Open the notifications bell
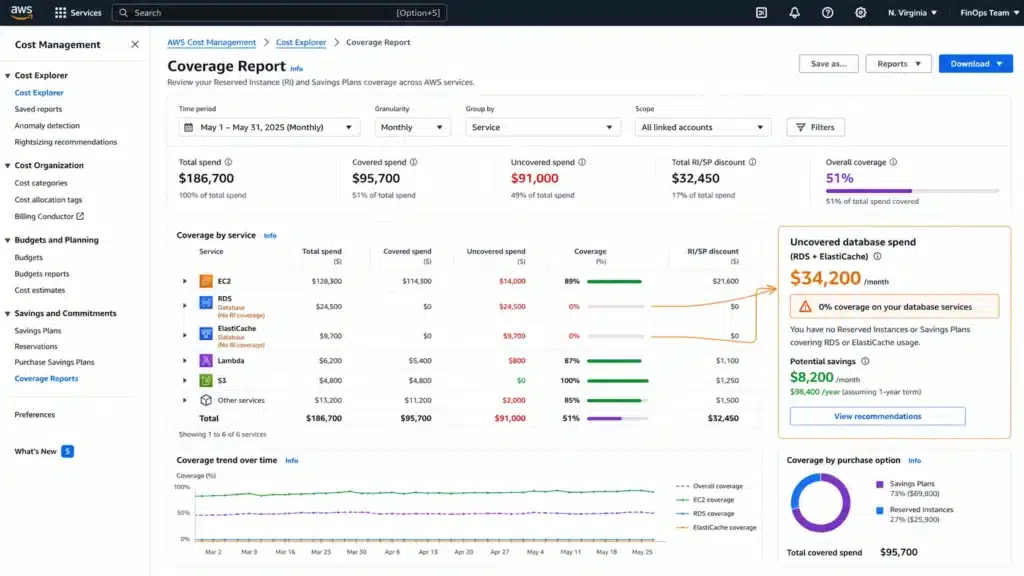This screenshot has width=1024, height=576. click(794, 12)
